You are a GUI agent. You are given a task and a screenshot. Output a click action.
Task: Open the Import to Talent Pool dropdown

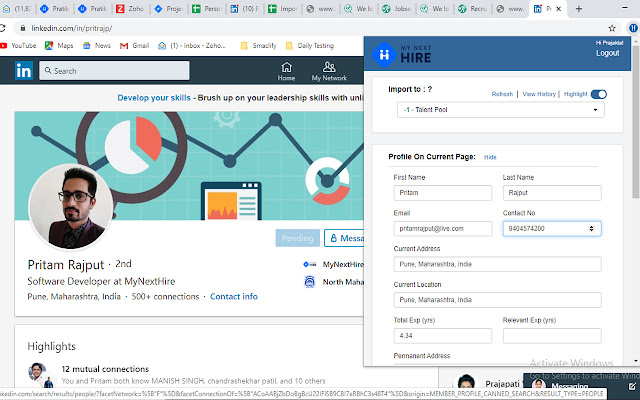coord(500,110)
